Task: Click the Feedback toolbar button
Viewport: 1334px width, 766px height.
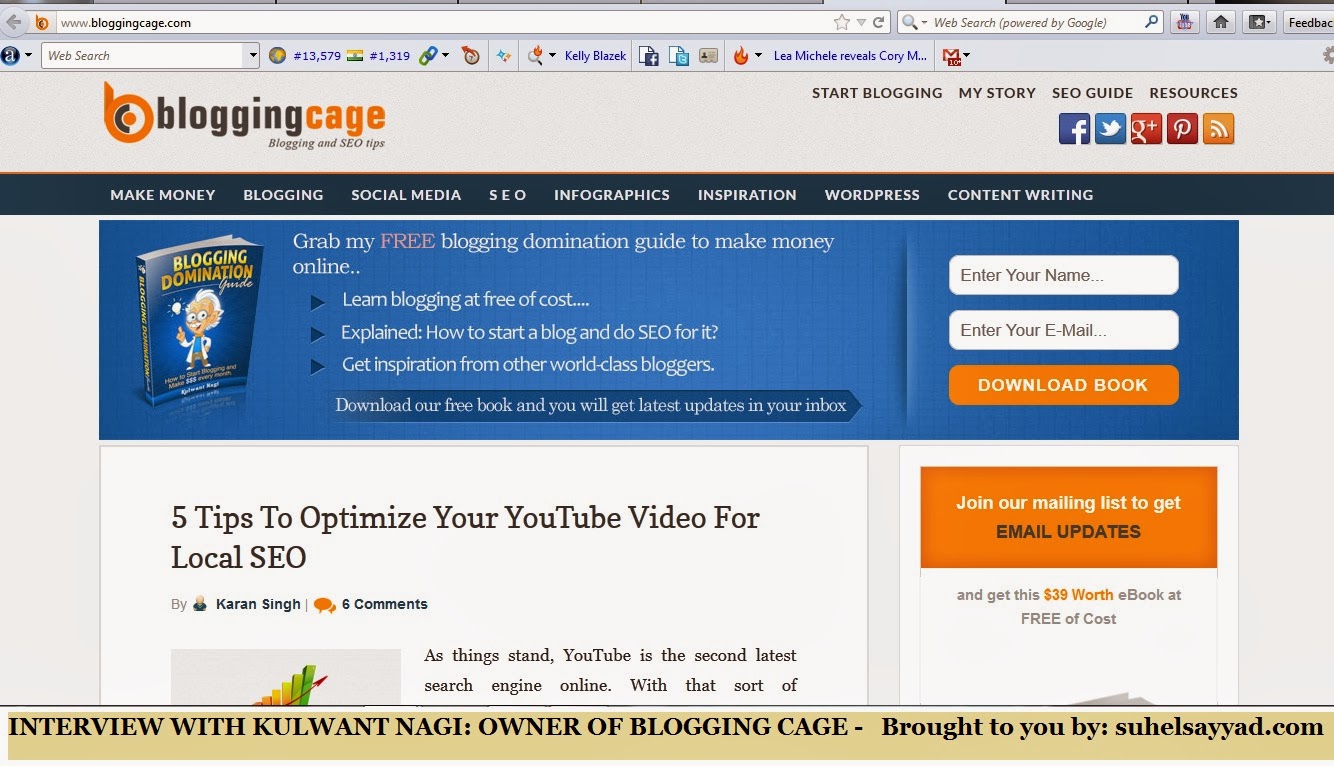Action: 1308,22
